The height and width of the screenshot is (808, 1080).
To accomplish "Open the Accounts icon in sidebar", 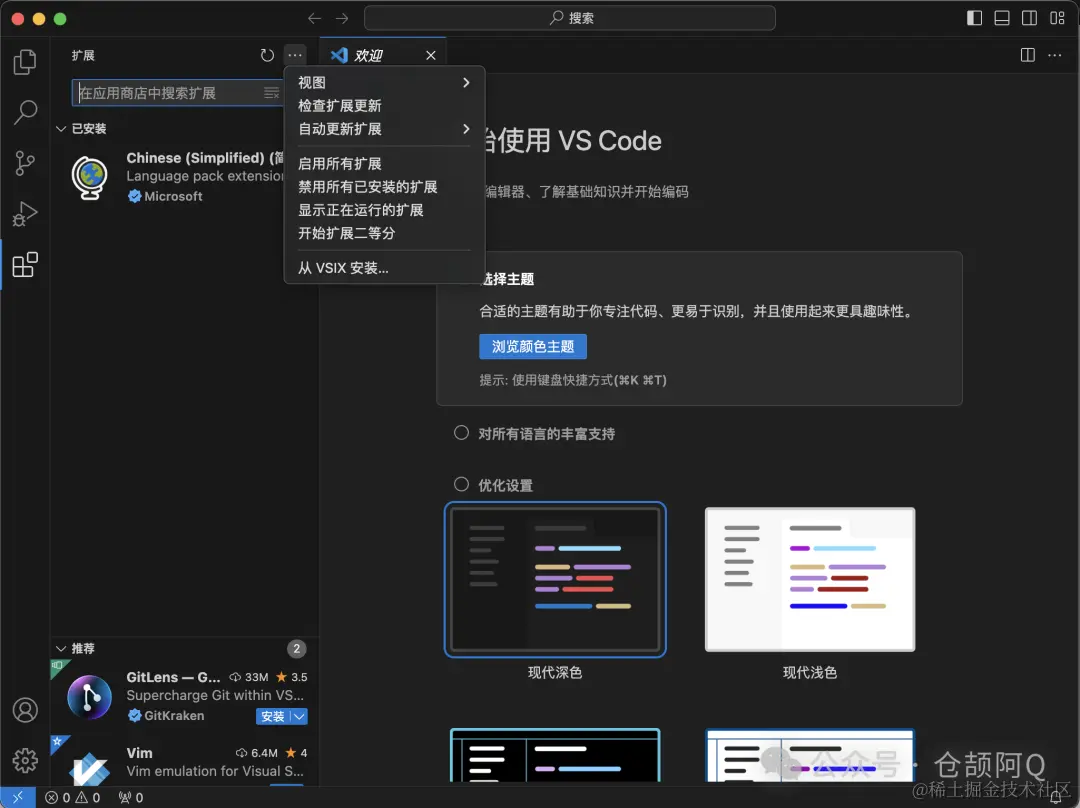I will tap(25, 710).
